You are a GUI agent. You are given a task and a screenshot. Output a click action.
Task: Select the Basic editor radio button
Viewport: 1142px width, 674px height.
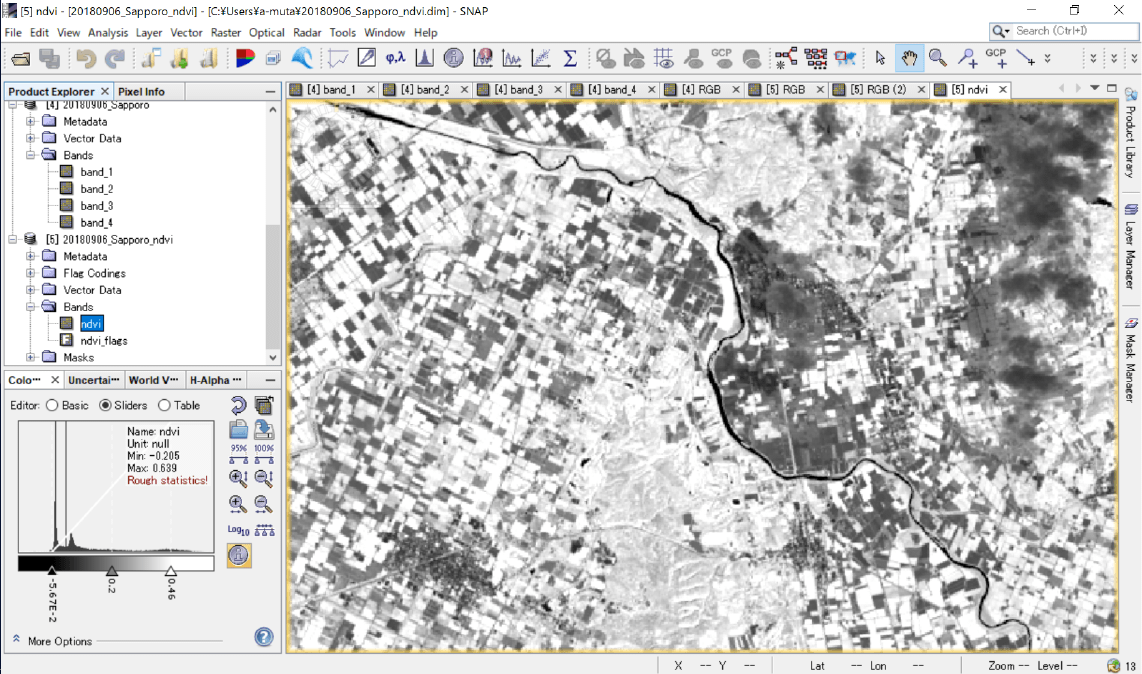(x=52, y=406)
